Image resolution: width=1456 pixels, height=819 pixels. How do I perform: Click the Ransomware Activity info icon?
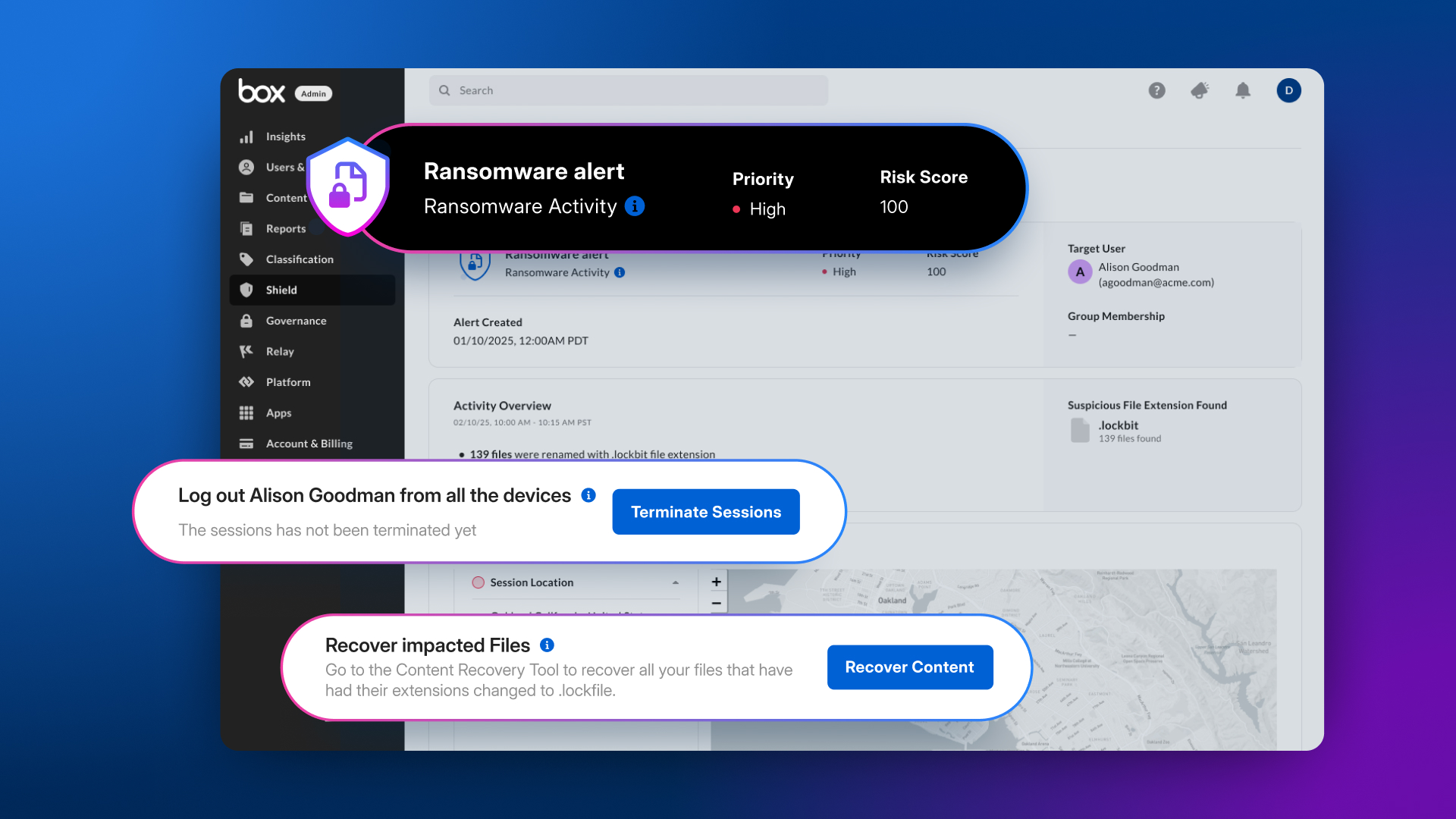(x=635, y=206)
